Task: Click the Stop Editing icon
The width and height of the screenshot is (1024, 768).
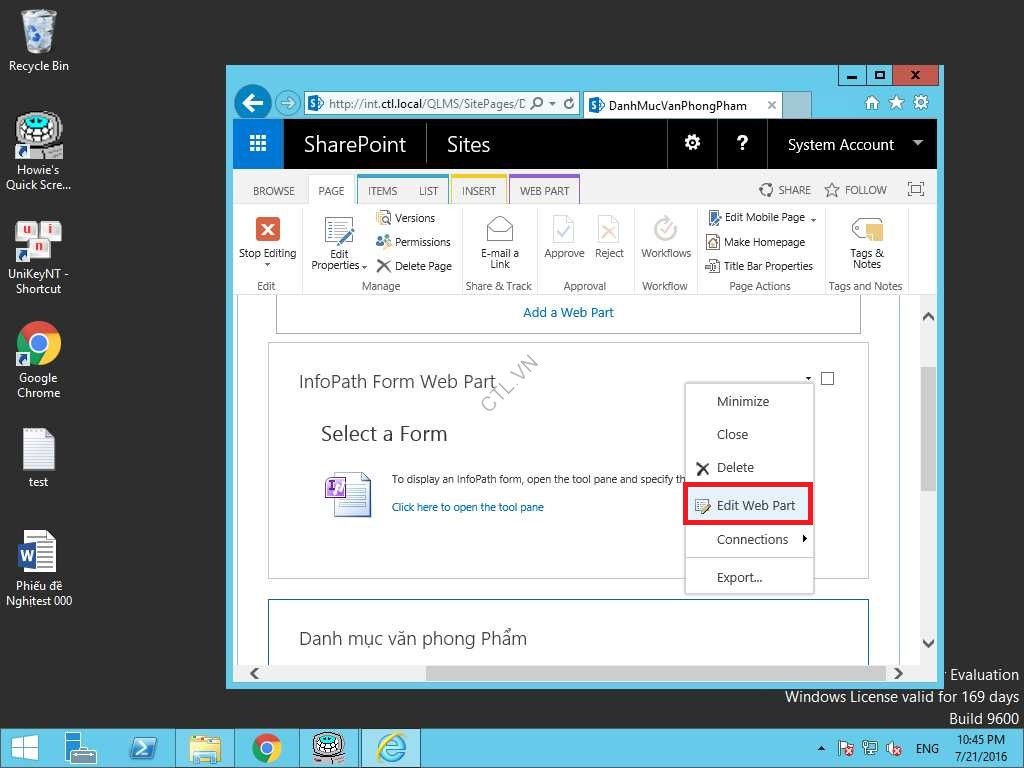Action: point(267,230)
